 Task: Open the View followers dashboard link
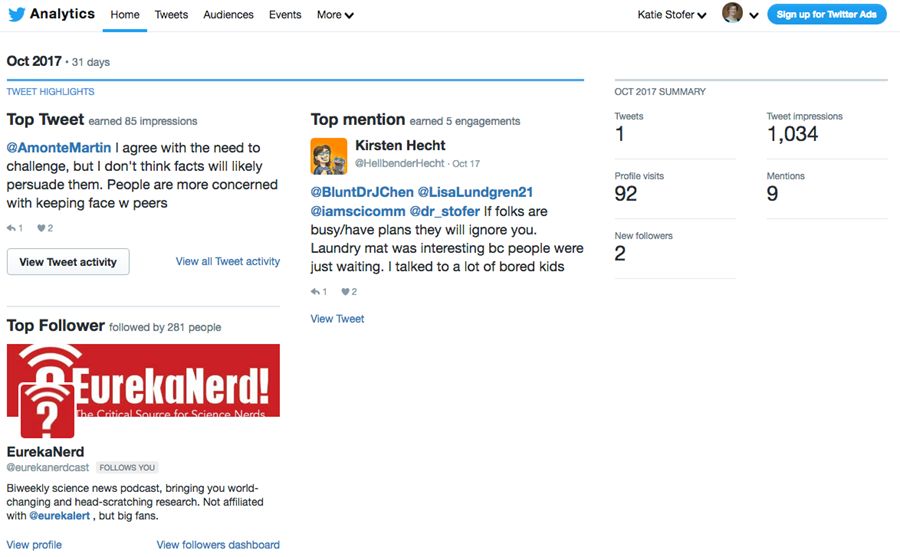pos(218,544)
